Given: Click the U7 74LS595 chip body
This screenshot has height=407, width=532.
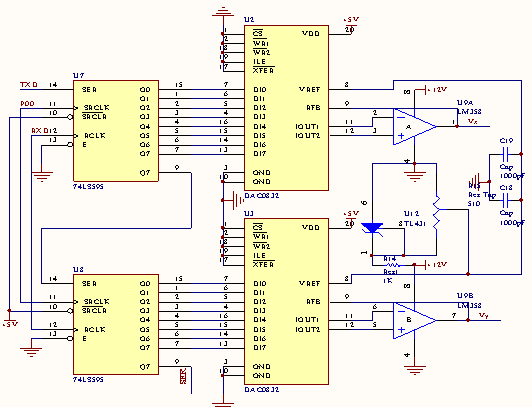Looking at the screenshot, I should pyautogui.click(x=116, y=131).
